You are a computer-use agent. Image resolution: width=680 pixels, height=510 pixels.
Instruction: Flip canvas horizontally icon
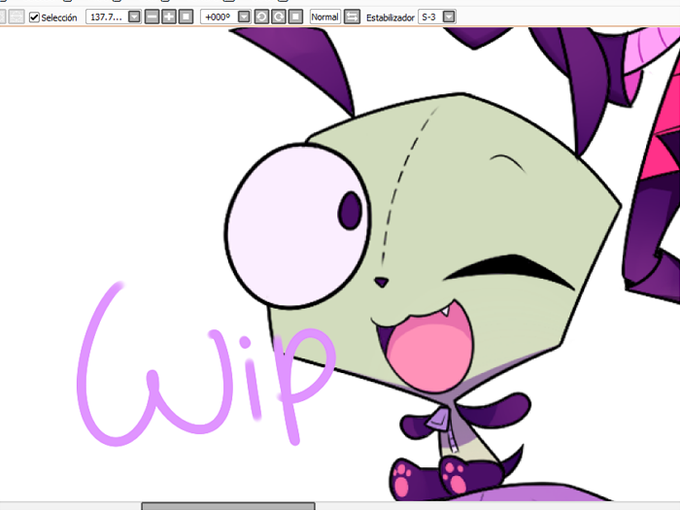click(x=352, y=17)
